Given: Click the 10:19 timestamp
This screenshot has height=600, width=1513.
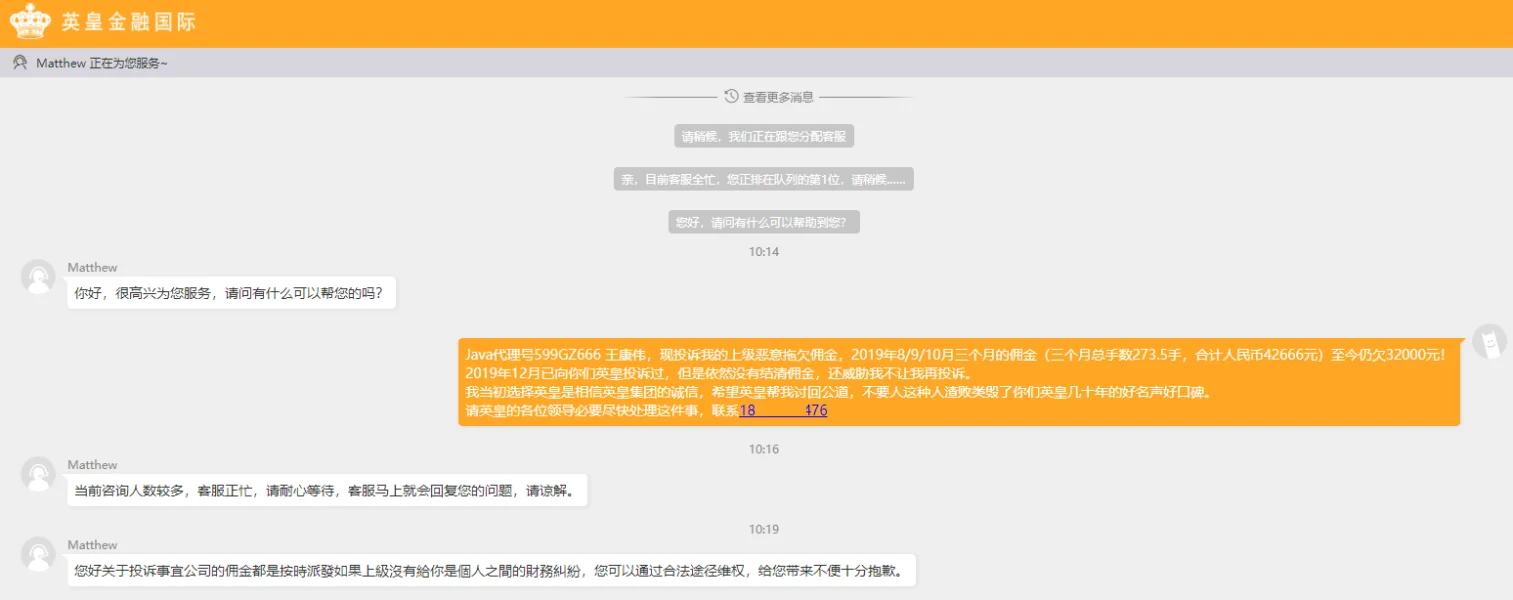Looking at the screenshot, I should [x=764, y=529].
